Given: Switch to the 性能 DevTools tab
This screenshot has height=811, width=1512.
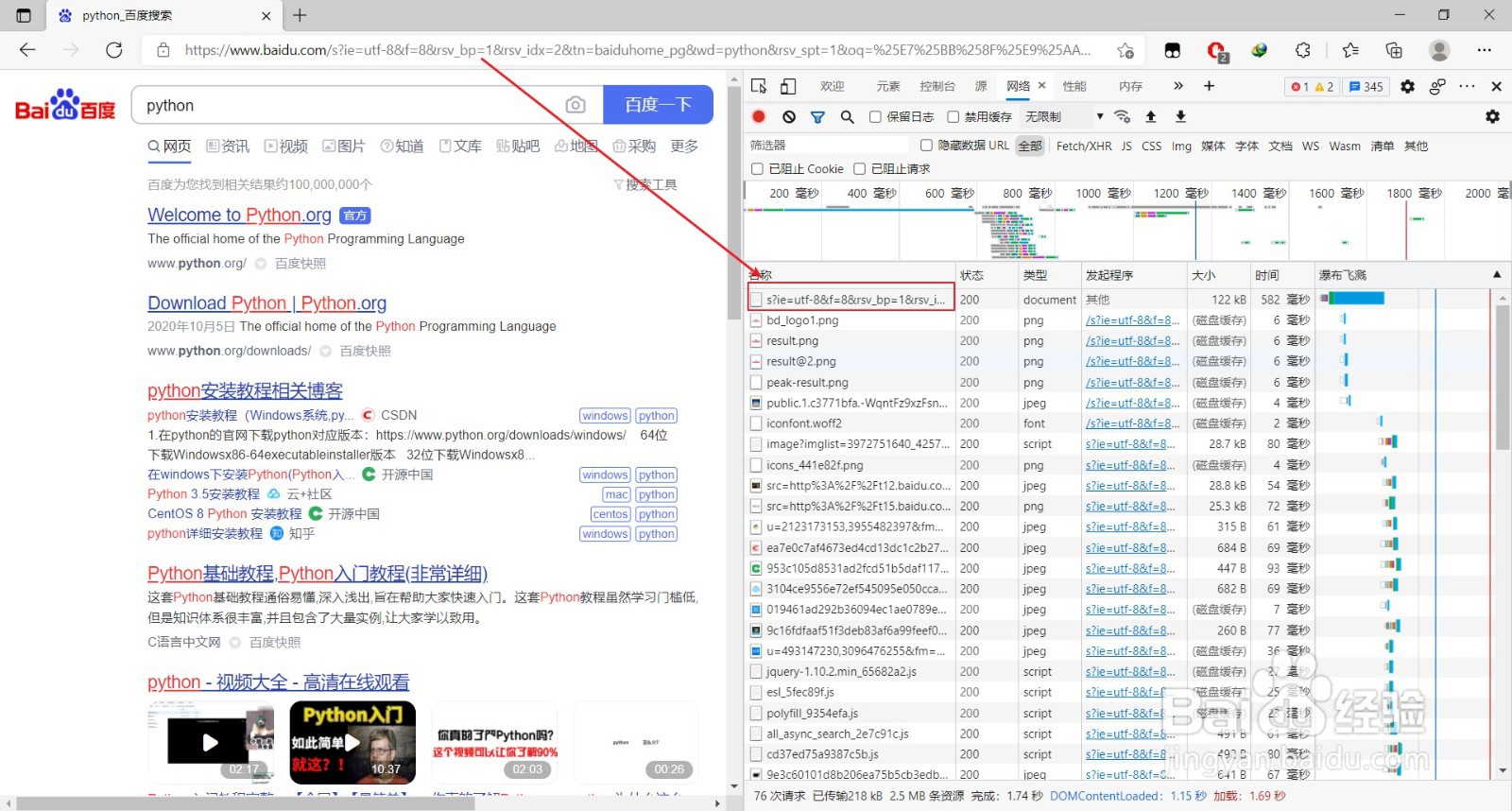Looking at the screenshot, I should (x=1074, y=86).
